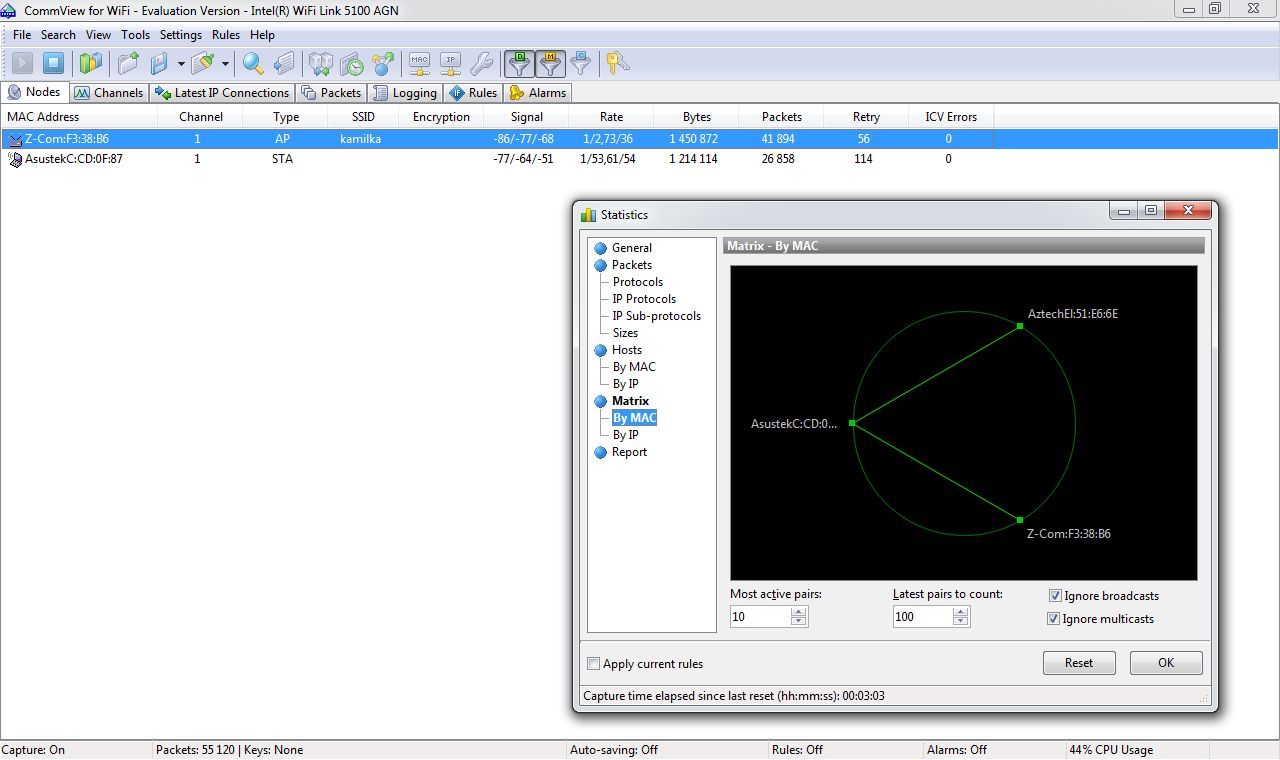Uncheck Ignore multicasts checkbox
1280x760 pixels.
point(1053,619)
